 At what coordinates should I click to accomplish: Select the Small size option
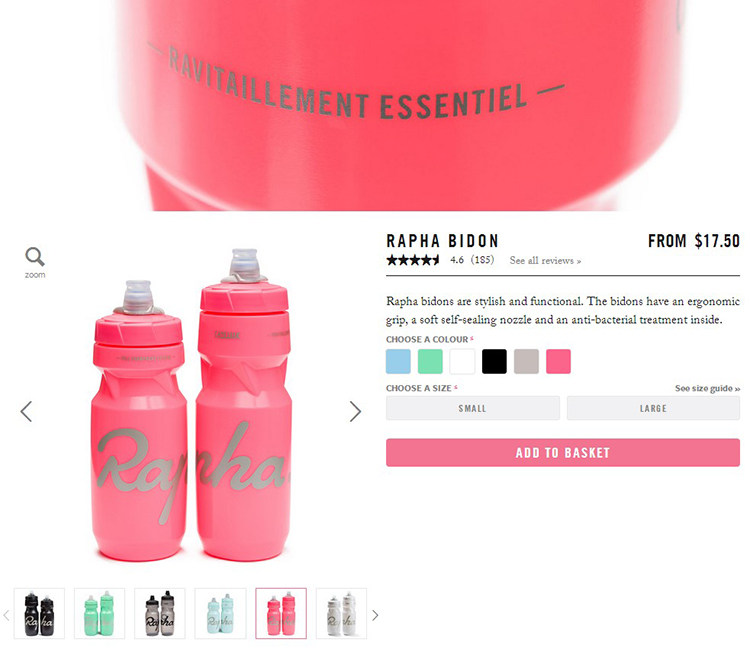tap(473, 408)
